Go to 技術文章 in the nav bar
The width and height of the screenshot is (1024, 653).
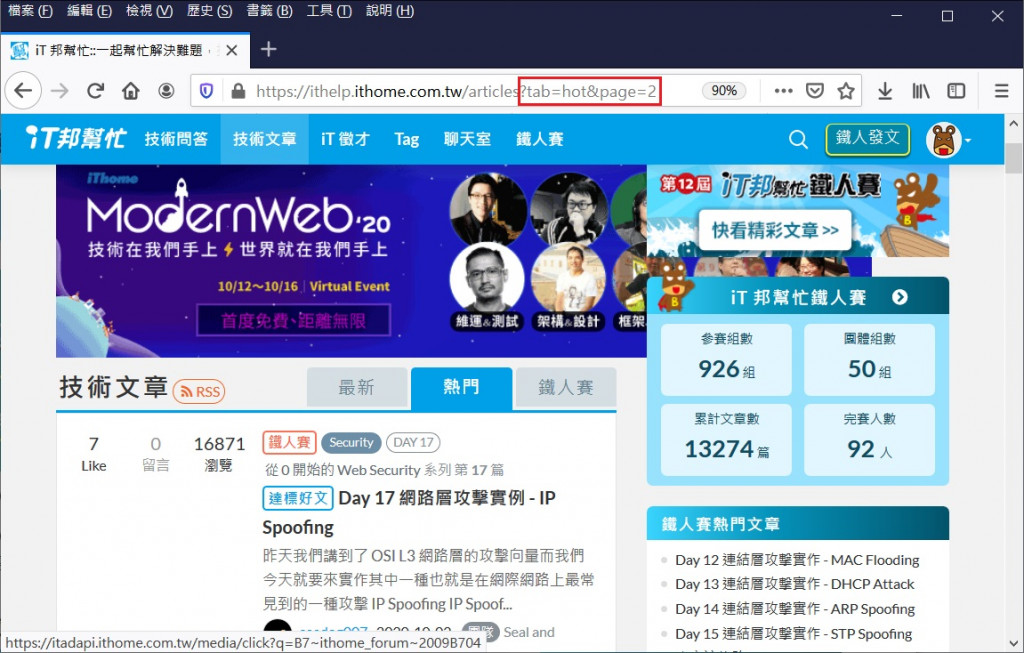[x=264, y=139]
